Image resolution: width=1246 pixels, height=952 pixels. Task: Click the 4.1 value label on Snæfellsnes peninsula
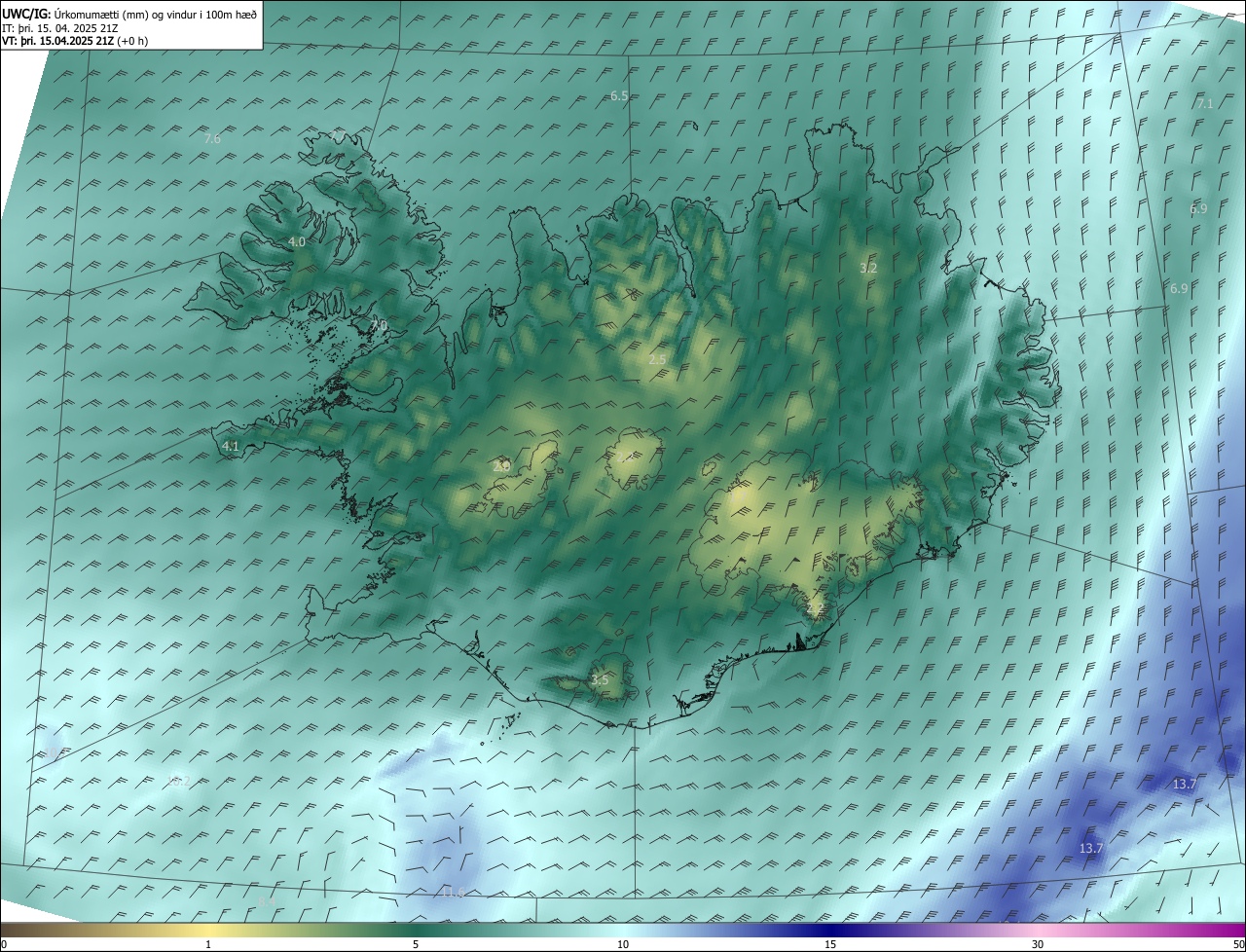(231, 446)
